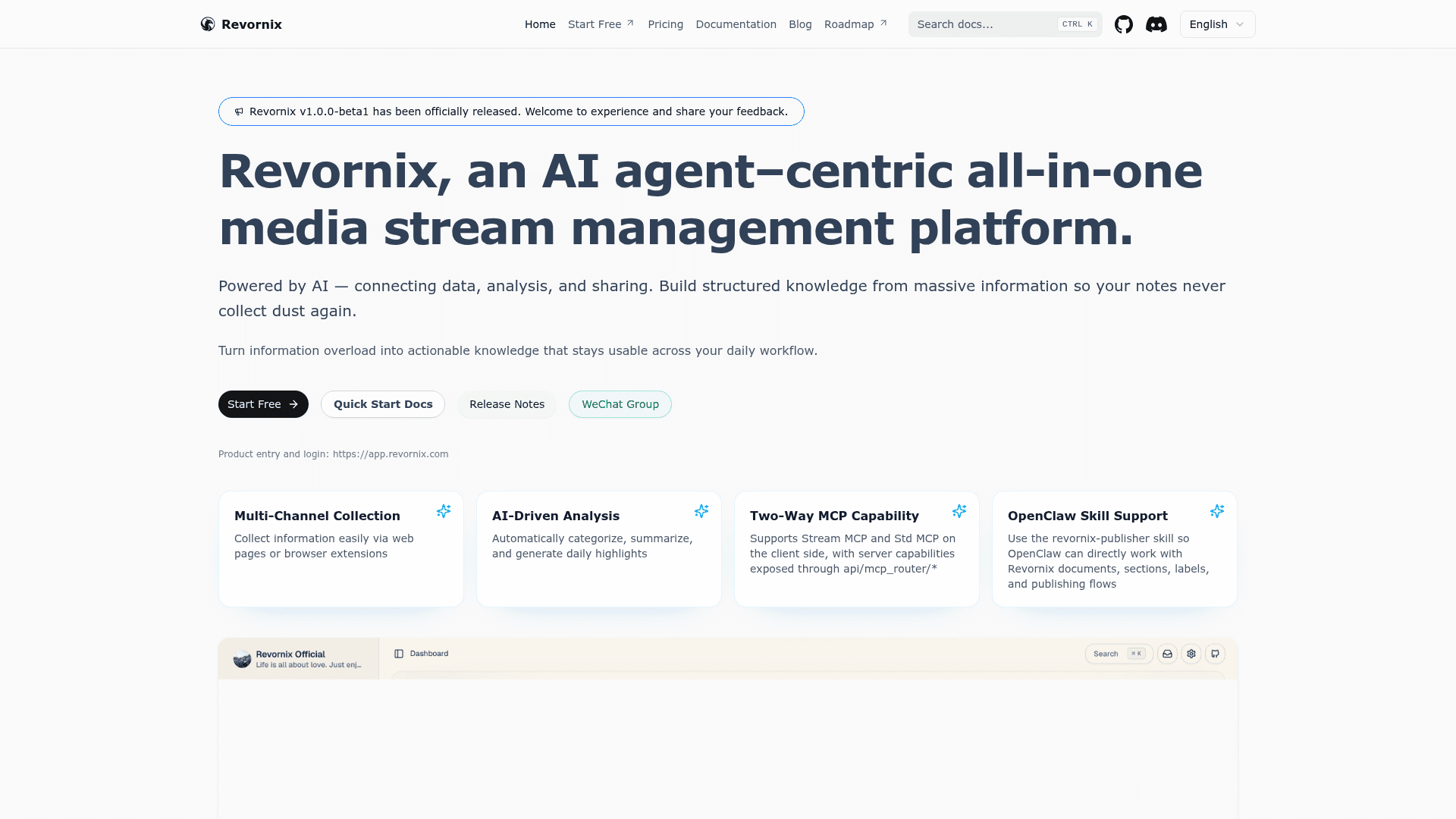This screenshot has width=1456, height=819.
Task: Open Start Free in the top navigation
Action: tap(601, 24)
